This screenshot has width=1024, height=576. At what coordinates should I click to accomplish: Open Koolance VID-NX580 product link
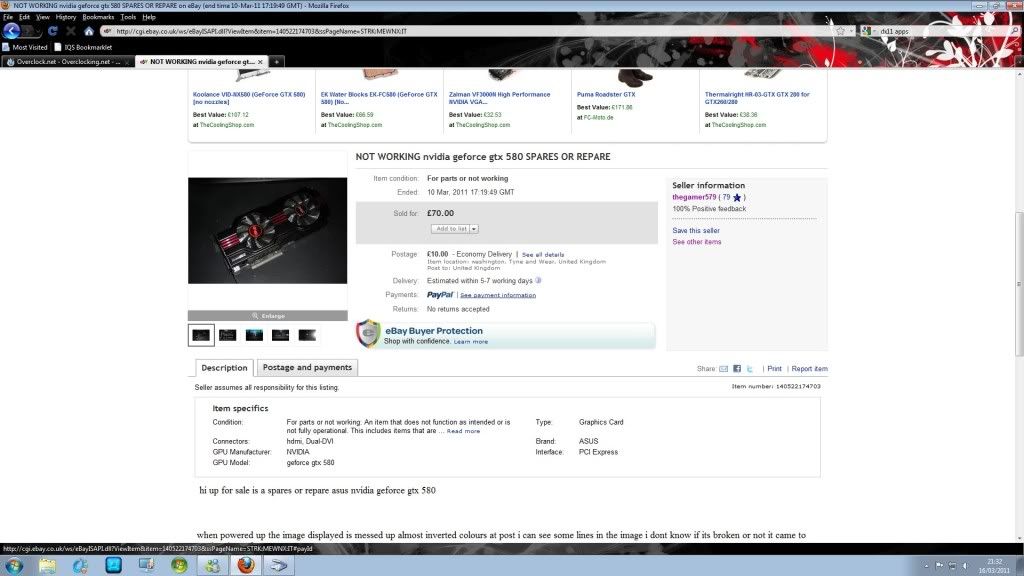[249, 98]
